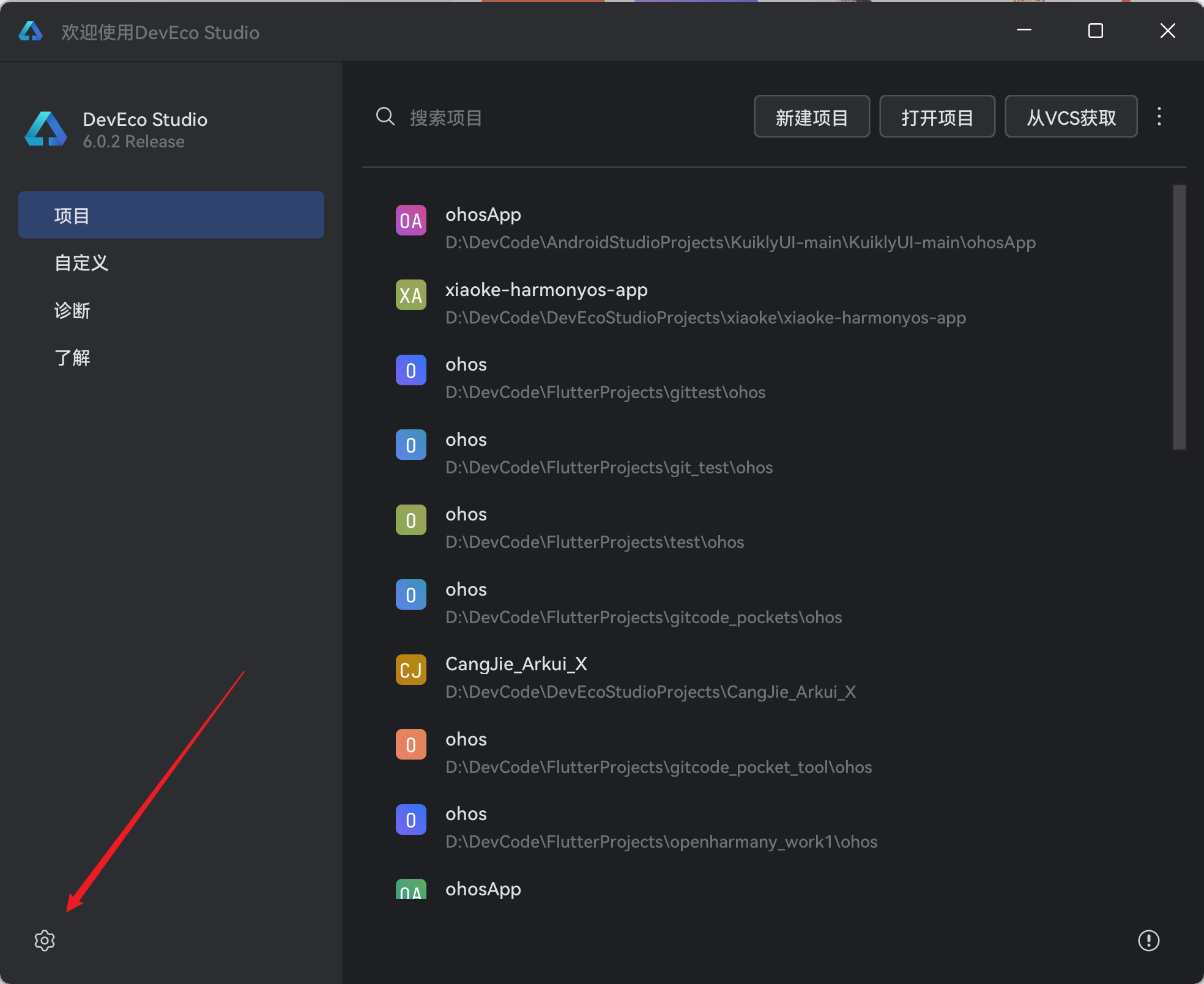This screenshot has height=984, width=1204.
Task: Click the pink OA project icon
Action: (x=411, y=220)
